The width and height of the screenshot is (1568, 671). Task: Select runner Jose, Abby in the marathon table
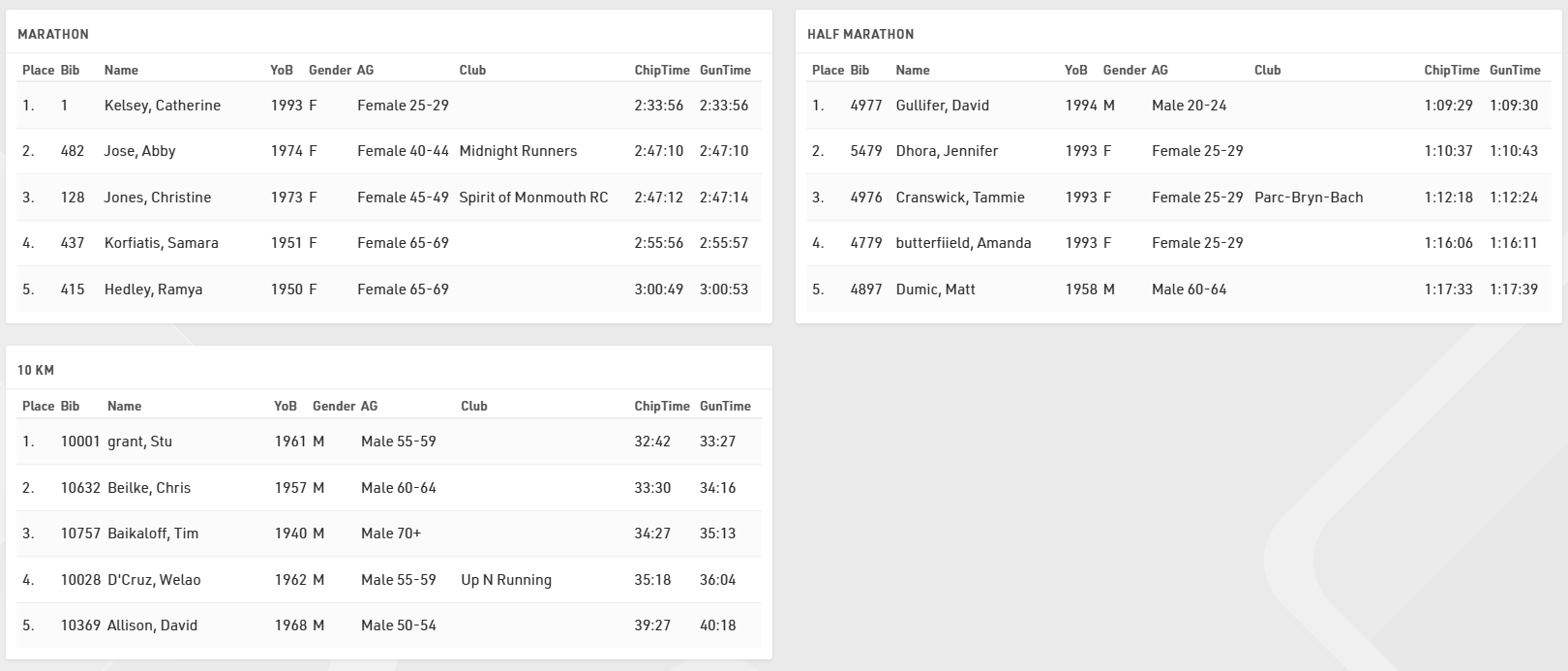[139, 151]
